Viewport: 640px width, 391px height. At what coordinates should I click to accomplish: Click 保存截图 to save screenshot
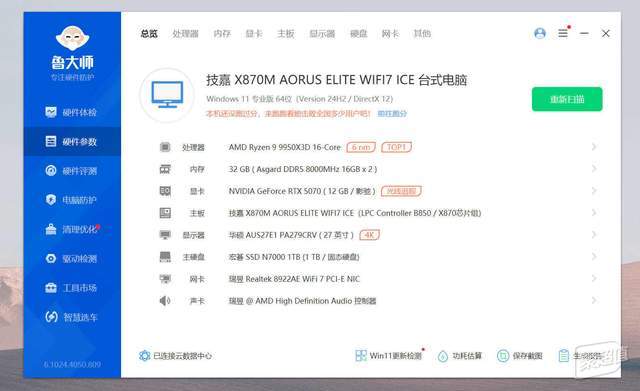click(x=520, y=356)
